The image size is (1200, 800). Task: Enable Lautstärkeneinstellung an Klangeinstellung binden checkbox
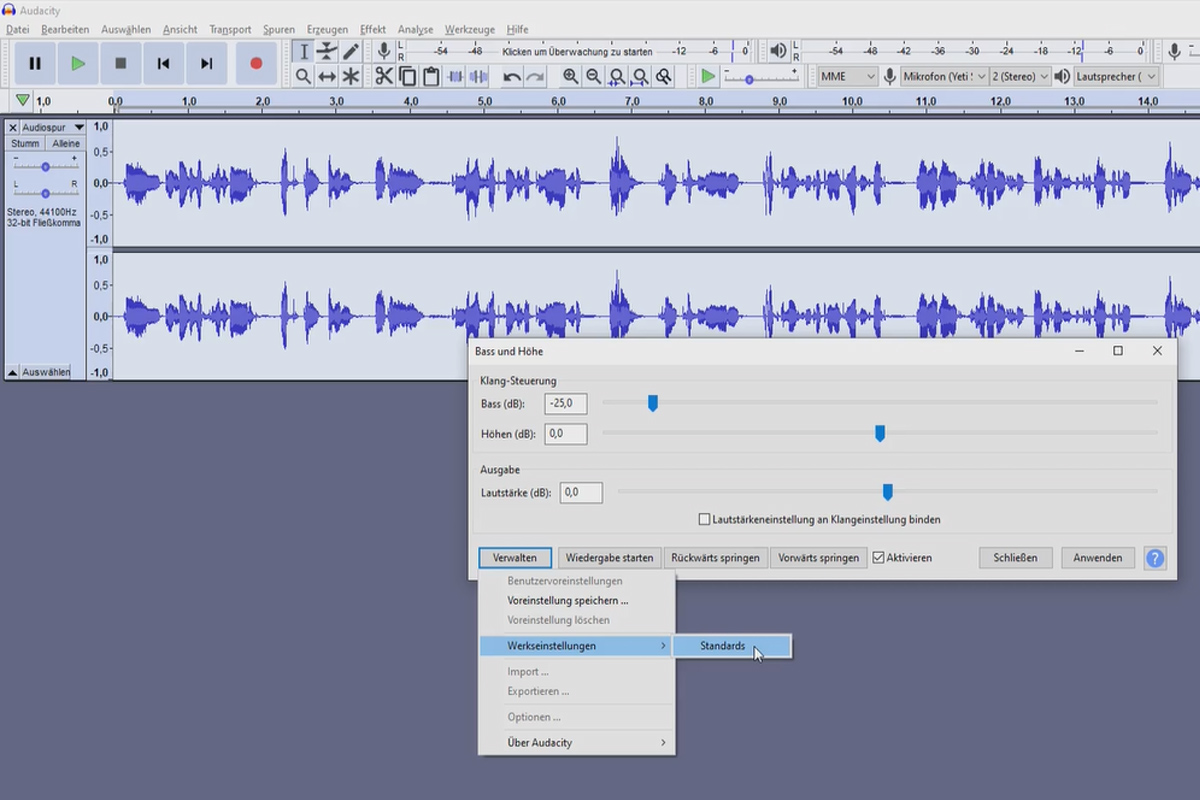[705, 520]
